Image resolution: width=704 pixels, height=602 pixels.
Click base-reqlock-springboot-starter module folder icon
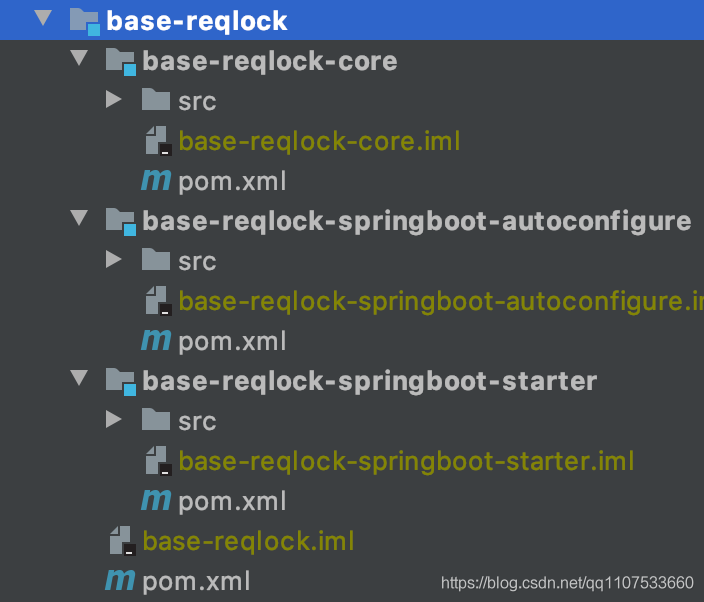click(121, 382)
